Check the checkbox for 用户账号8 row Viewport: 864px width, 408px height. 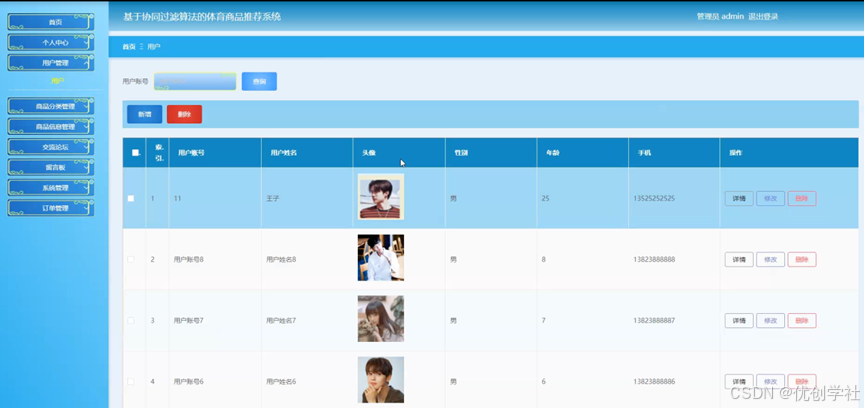[x=131, y=259]
